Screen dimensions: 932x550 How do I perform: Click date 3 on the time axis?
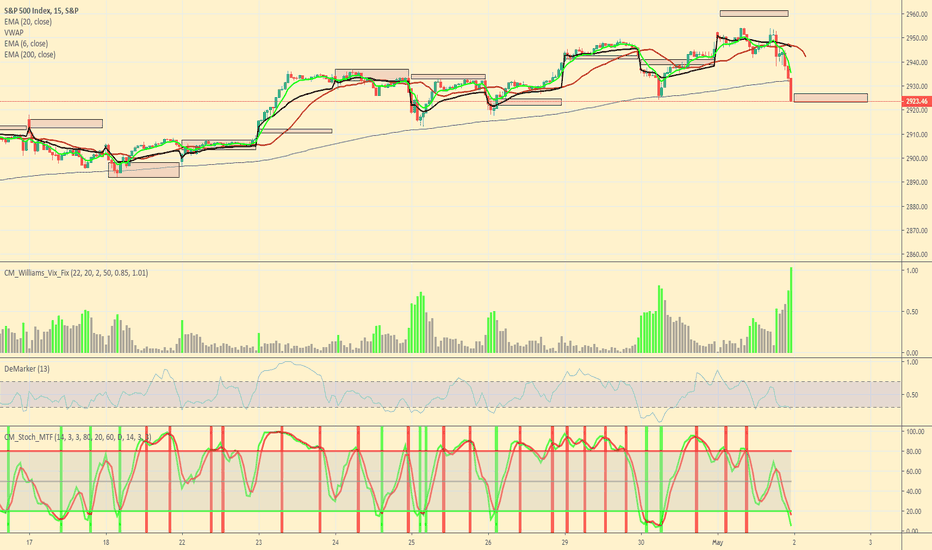[x=870, y=542]
